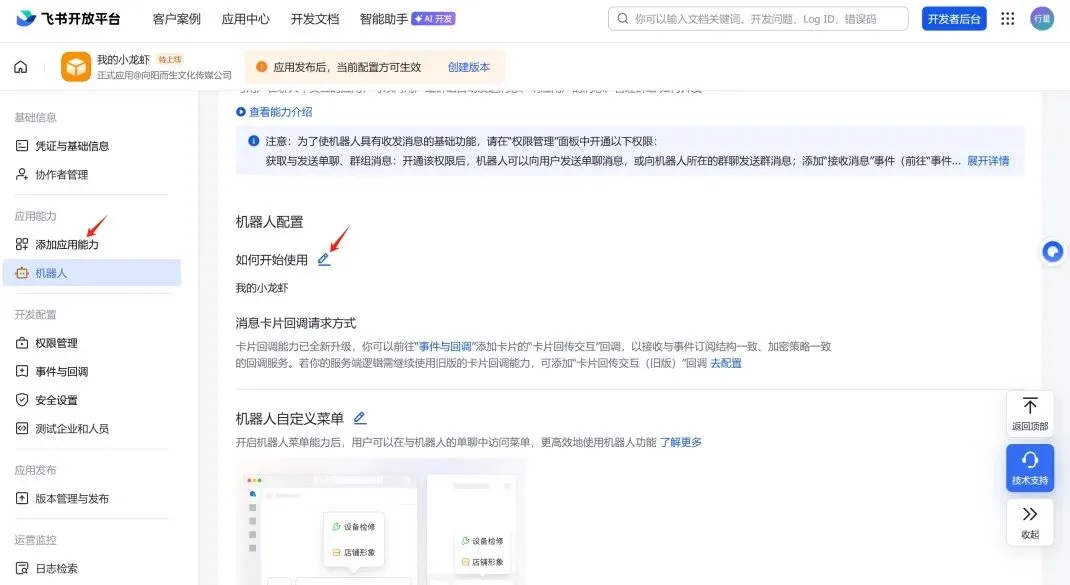
Task: Select 机器人 sidebar item
Action: [91, 273]
